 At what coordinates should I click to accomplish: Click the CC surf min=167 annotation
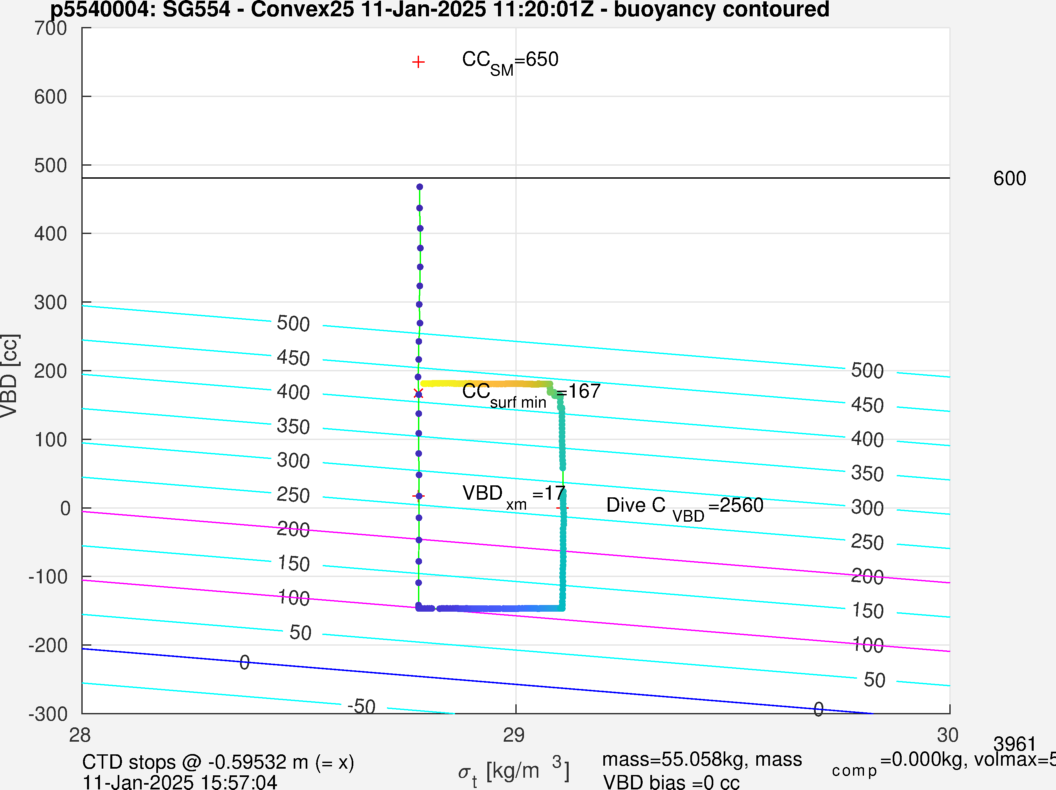(x=531, y=394)
